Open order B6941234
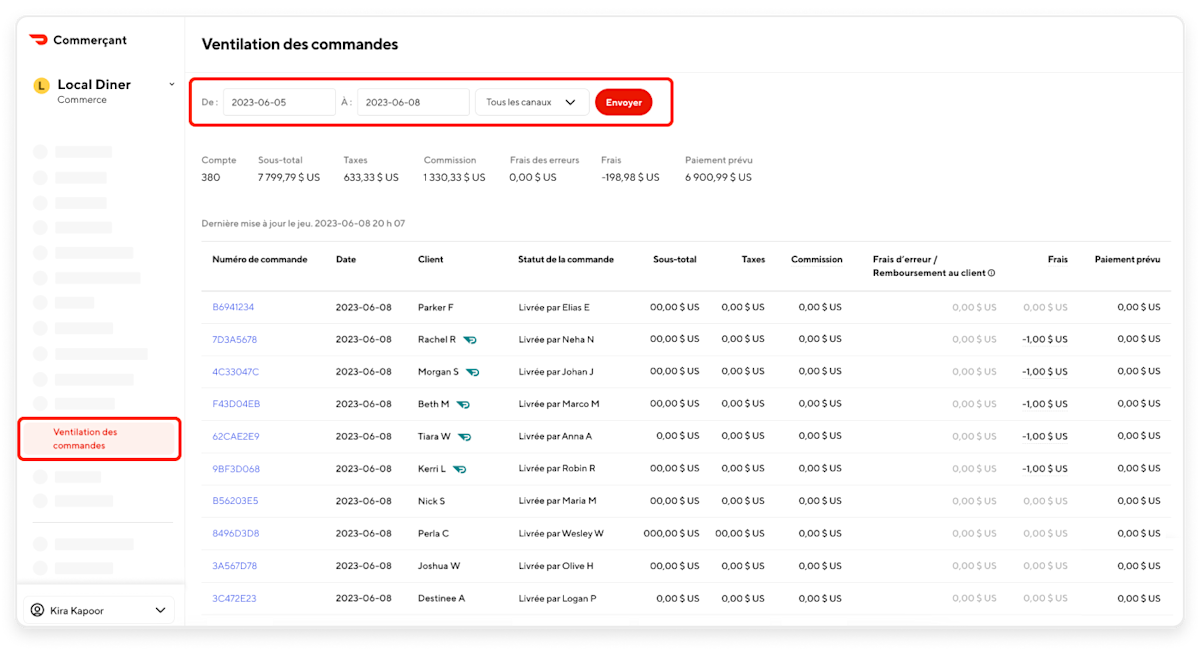 pyautogui.click(x=233, y=307)
